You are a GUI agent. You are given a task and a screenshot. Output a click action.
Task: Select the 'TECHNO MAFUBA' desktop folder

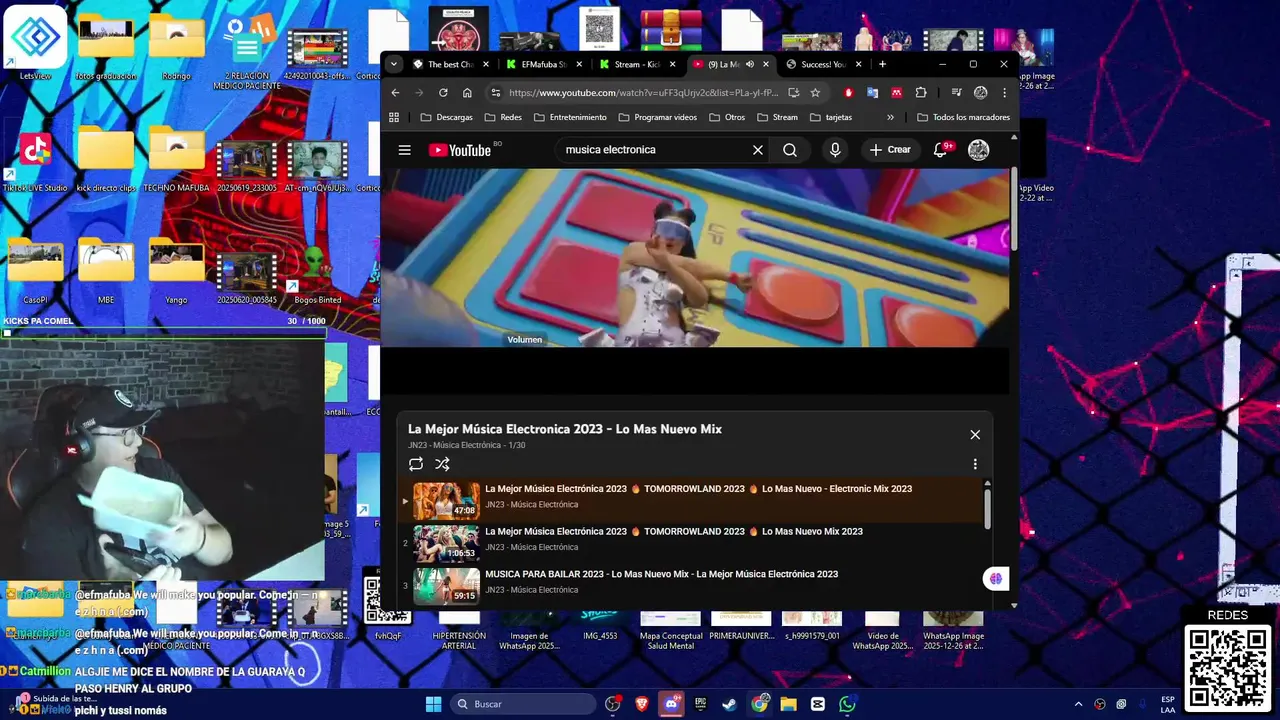point(176,160)
